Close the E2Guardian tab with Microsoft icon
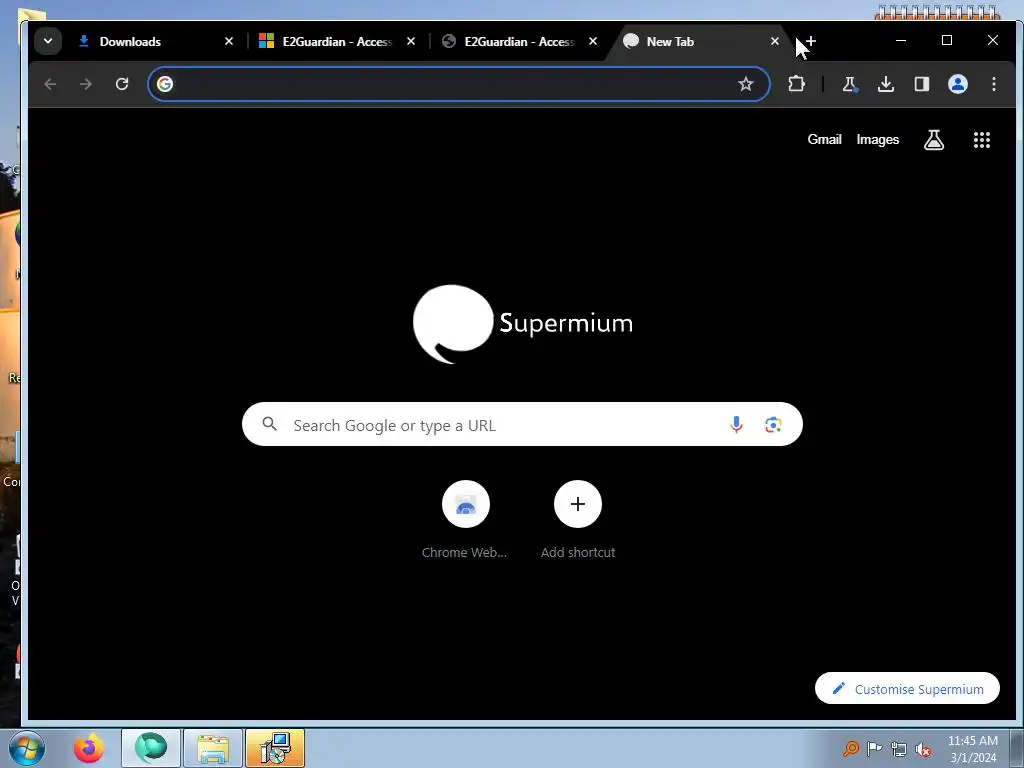The image size is (1024, 768). (411, 41)
